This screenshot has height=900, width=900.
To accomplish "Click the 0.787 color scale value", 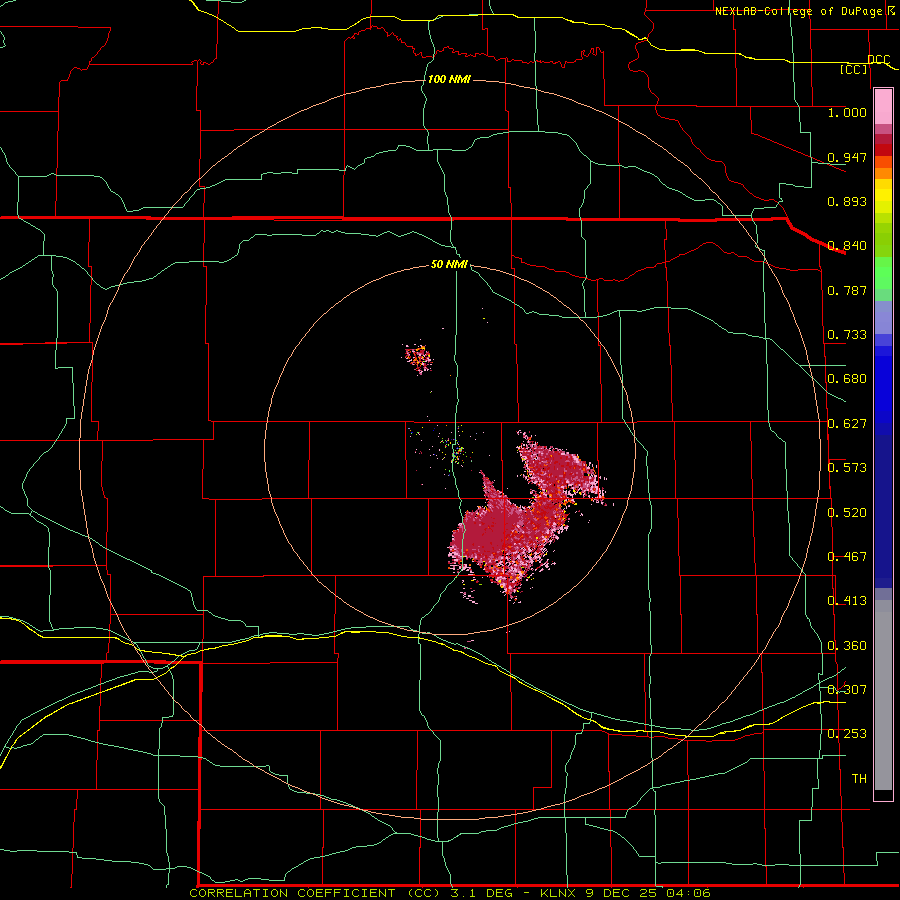I will click(x=847, y=290).
